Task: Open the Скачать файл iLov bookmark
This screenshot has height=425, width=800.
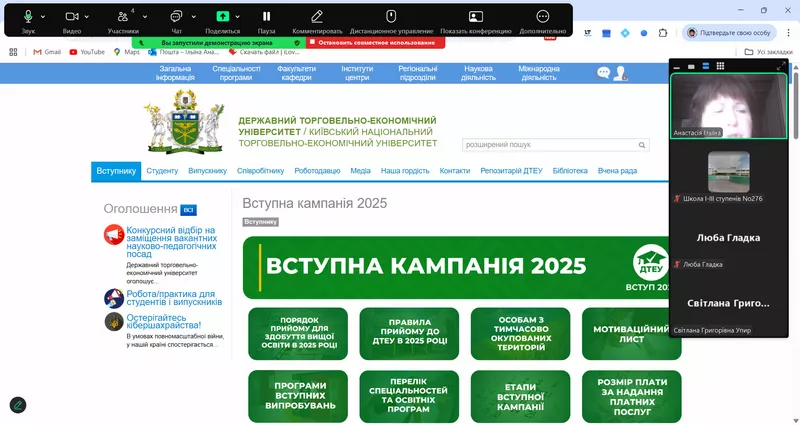Action: pos(264,52)
